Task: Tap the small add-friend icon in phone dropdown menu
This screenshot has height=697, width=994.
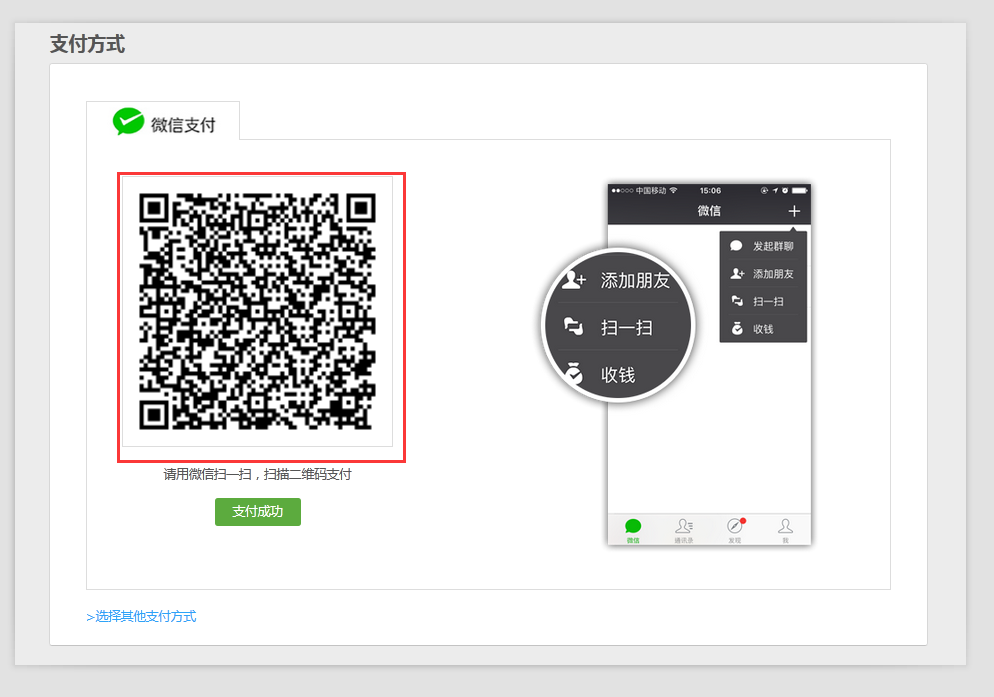Action: pyautogui.click(x=737, y=273)
